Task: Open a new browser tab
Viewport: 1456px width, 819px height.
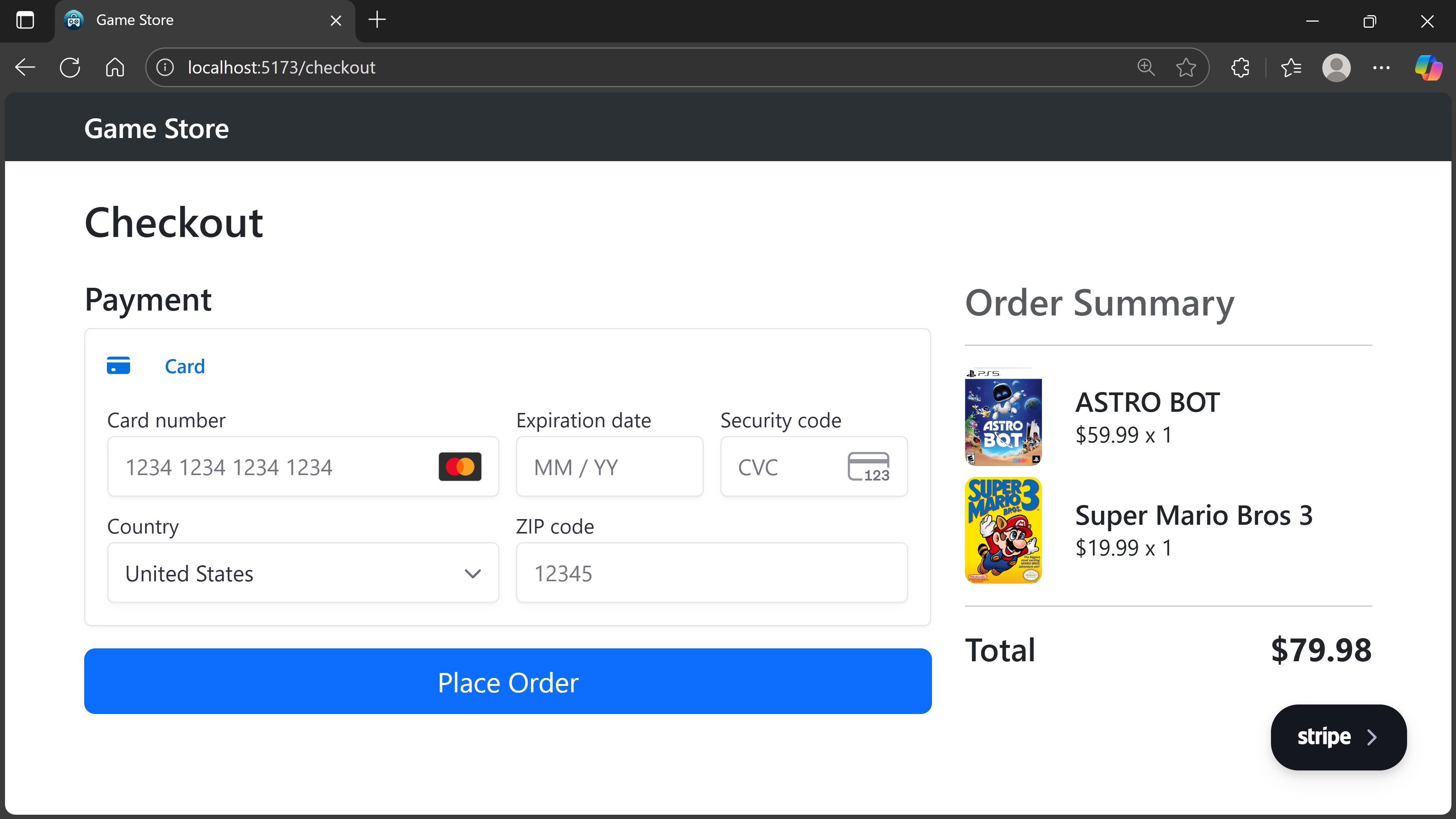Action: click(x=377, y=20)
